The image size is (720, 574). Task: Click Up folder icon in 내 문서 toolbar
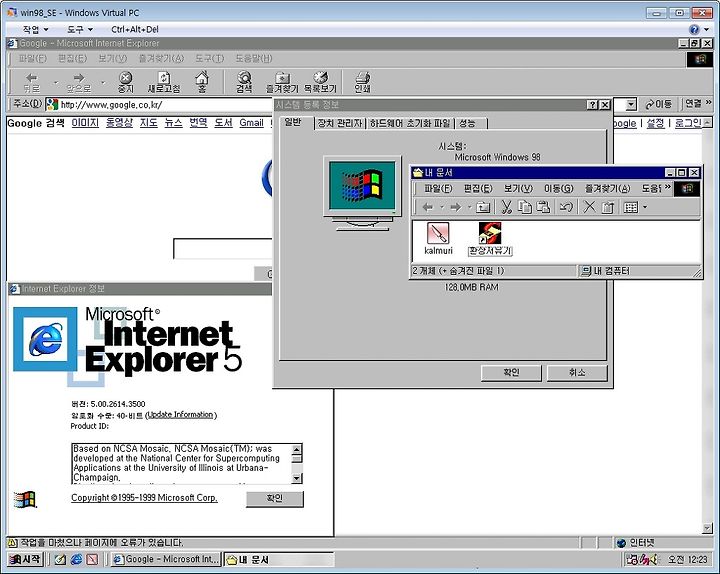pos(483,208)
